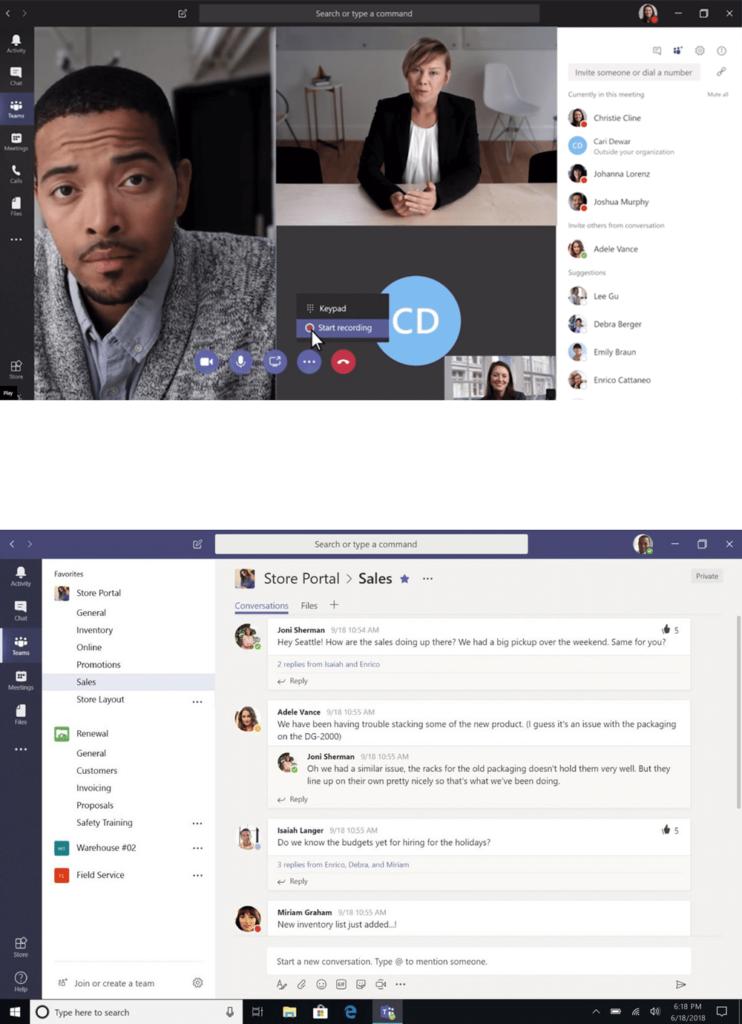The height and width of the screenshot is (1024, 742).
Task: Open more options for Warehouse #02 team
Action: [x=197, y=848]
